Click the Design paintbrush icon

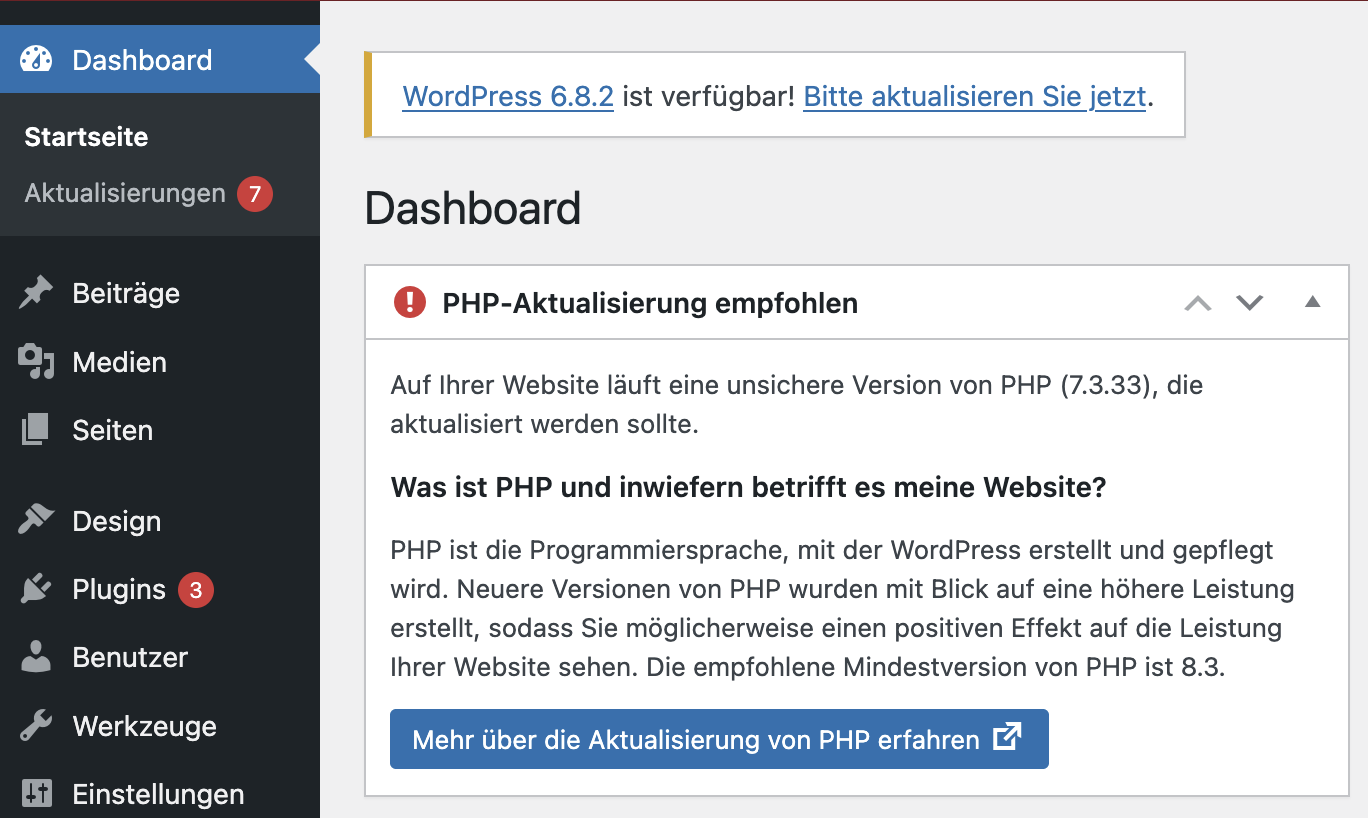(36, 521)
